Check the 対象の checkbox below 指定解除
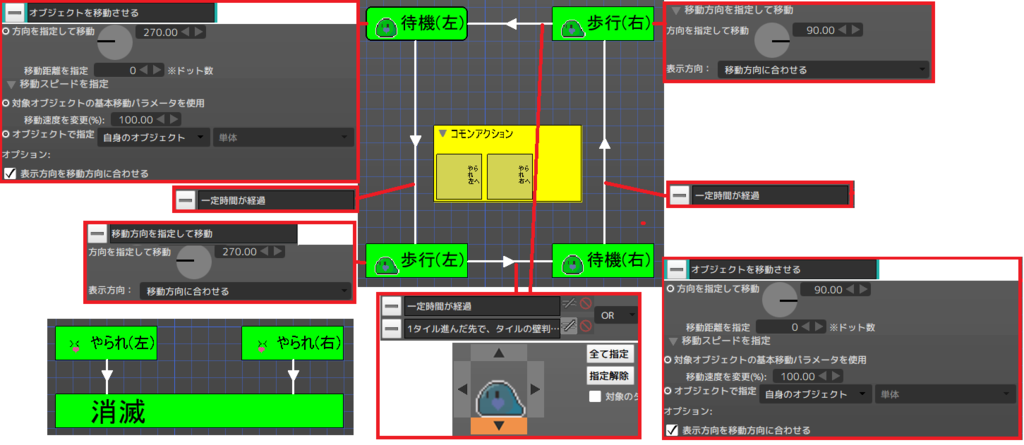The width and height of the screenshot is (1024, 445). pyautogui.click(x=595, y=396)
